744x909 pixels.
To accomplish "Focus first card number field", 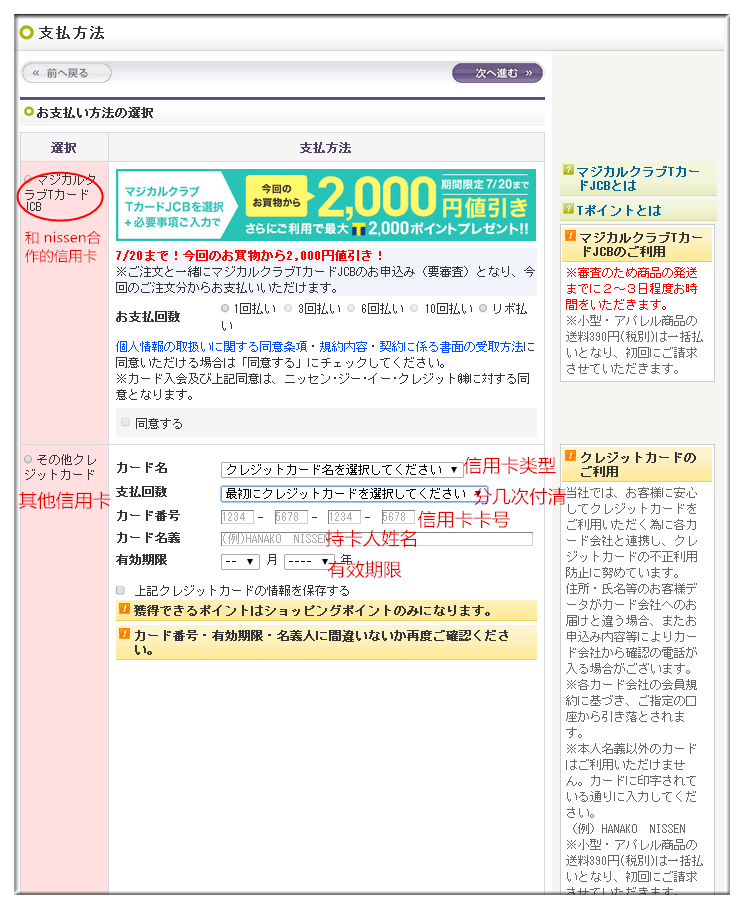I will (237, 517).
